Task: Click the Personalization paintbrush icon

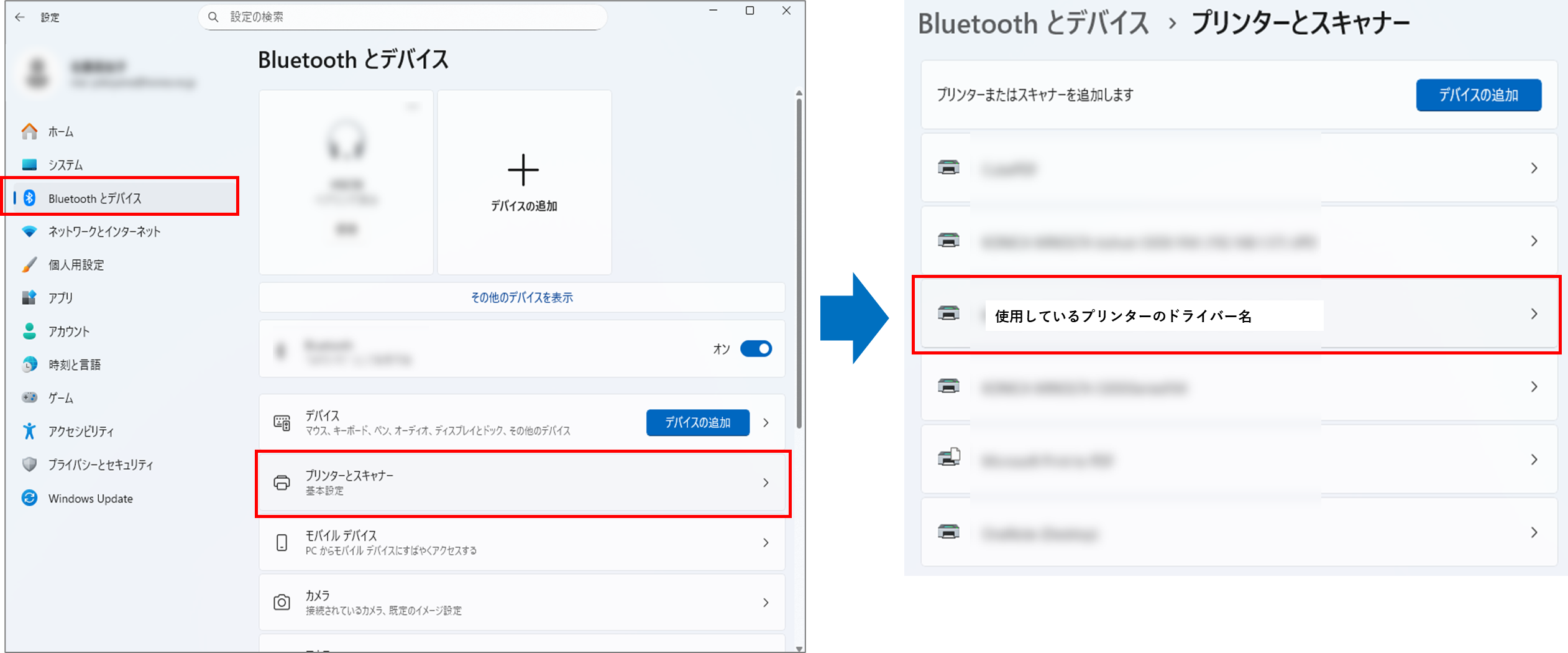Action: 29,265
